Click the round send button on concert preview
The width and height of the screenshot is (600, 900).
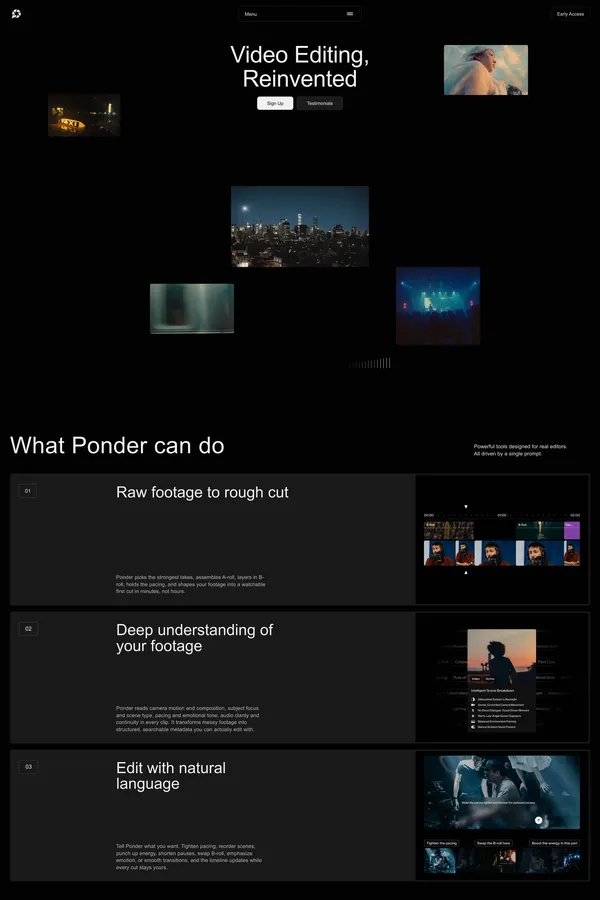tap(539, 820)
